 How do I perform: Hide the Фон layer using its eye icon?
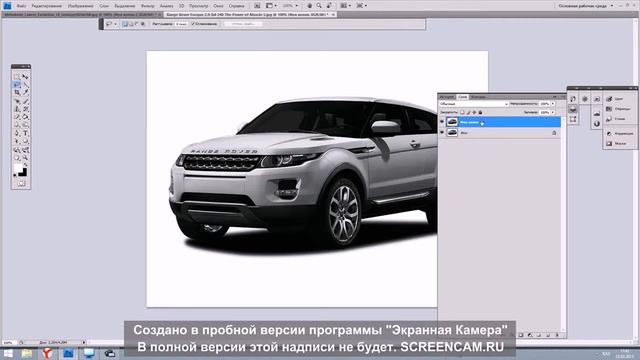(x=442, y=132)
